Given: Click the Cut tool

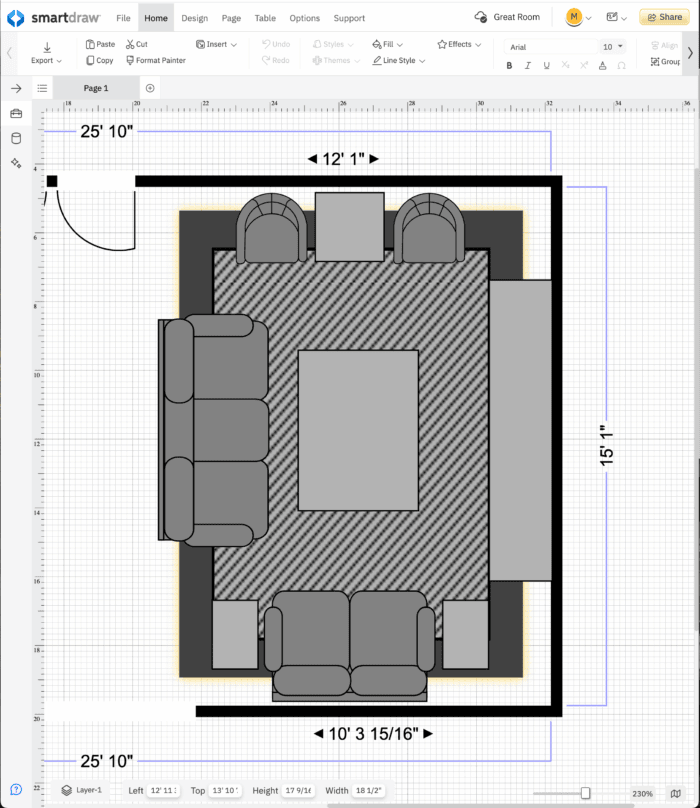Looking at the screenshot, I should point(137,44).
